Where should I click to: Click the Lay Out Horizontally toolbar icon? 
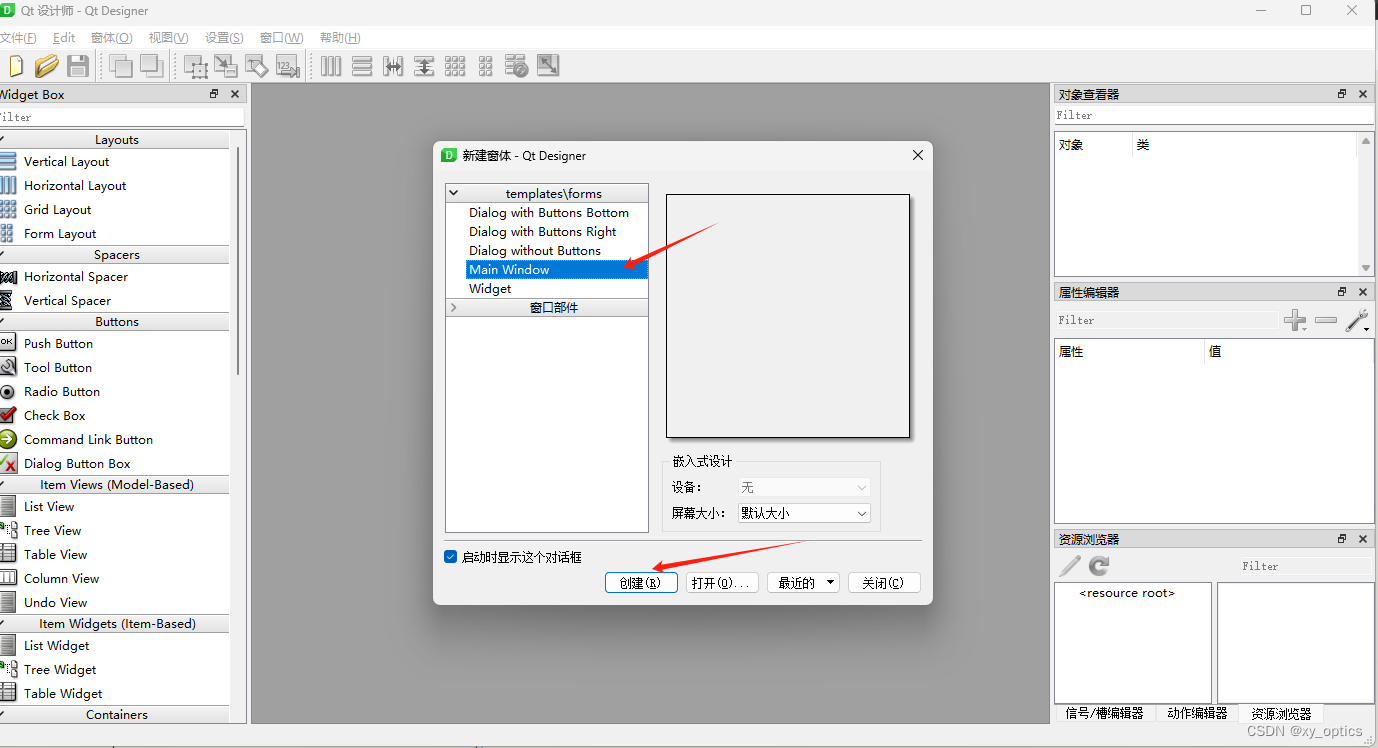(x=331, y=66)
